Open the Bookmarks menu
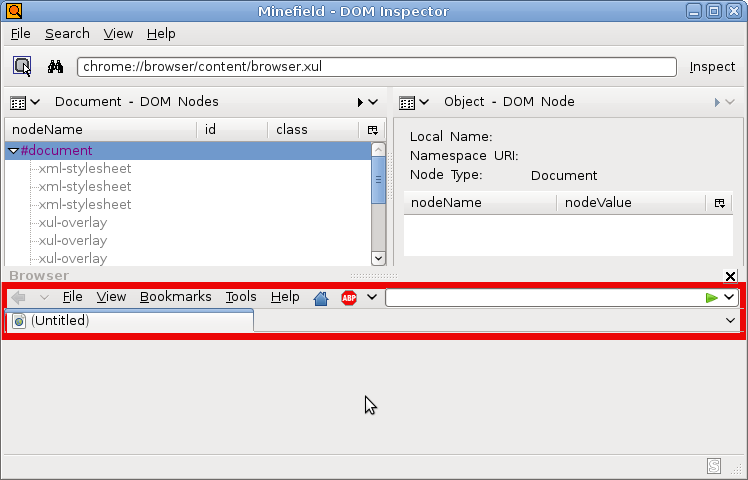Screen dimensions: 748x480 (x=176, y=297)
